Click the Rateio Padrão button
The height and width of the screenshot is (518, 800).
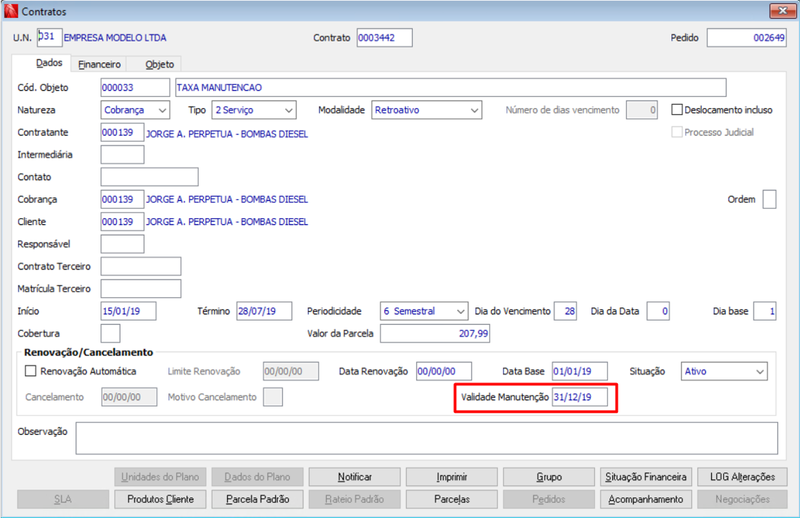pos(355,499)
